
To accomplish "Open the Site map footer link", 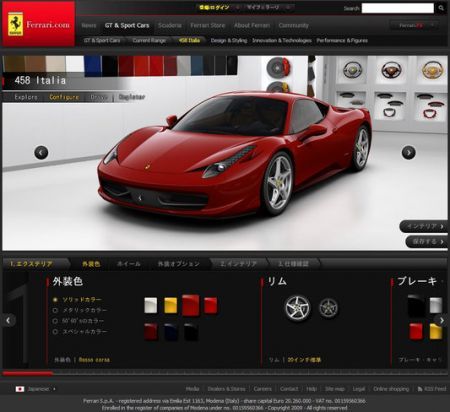I will (x=335, y=389).
